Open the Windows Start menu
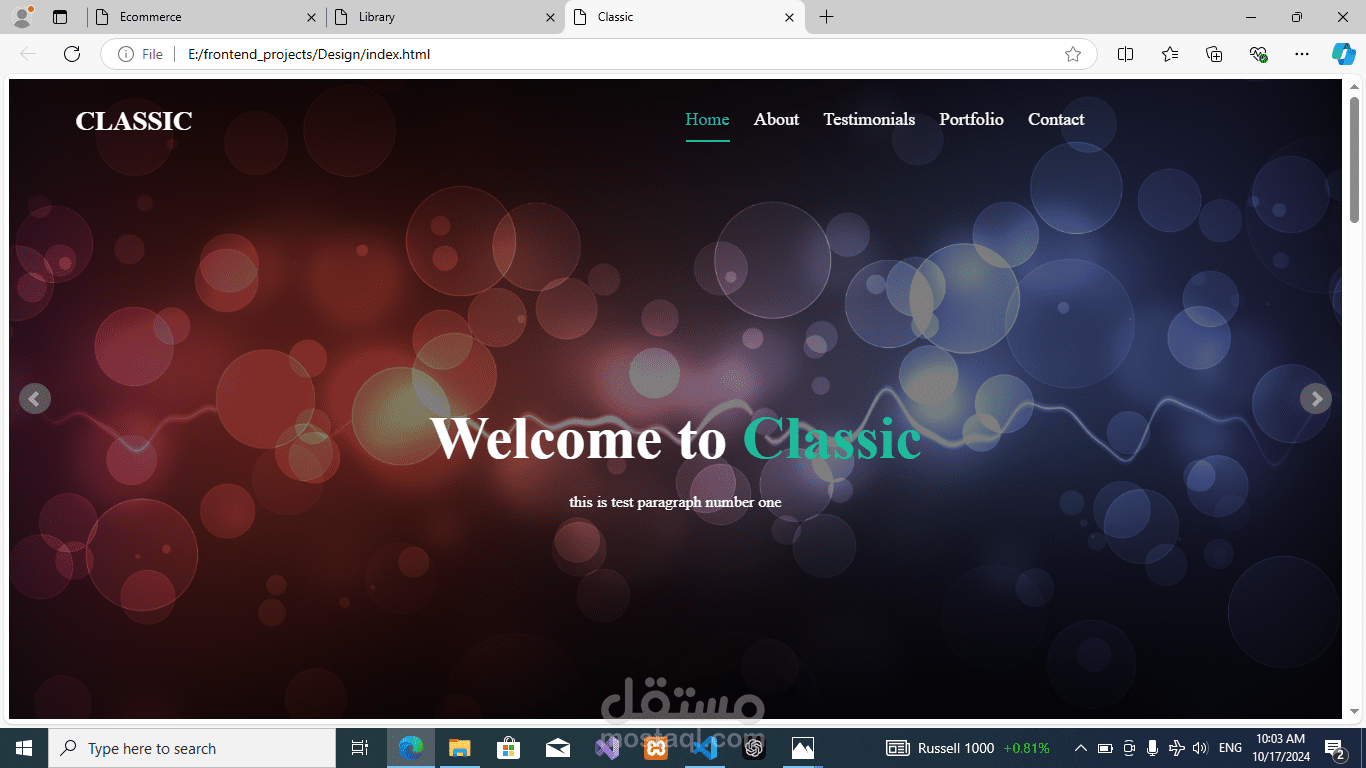This screenshot has width=1366, height=768. click(x=24, y=748)
